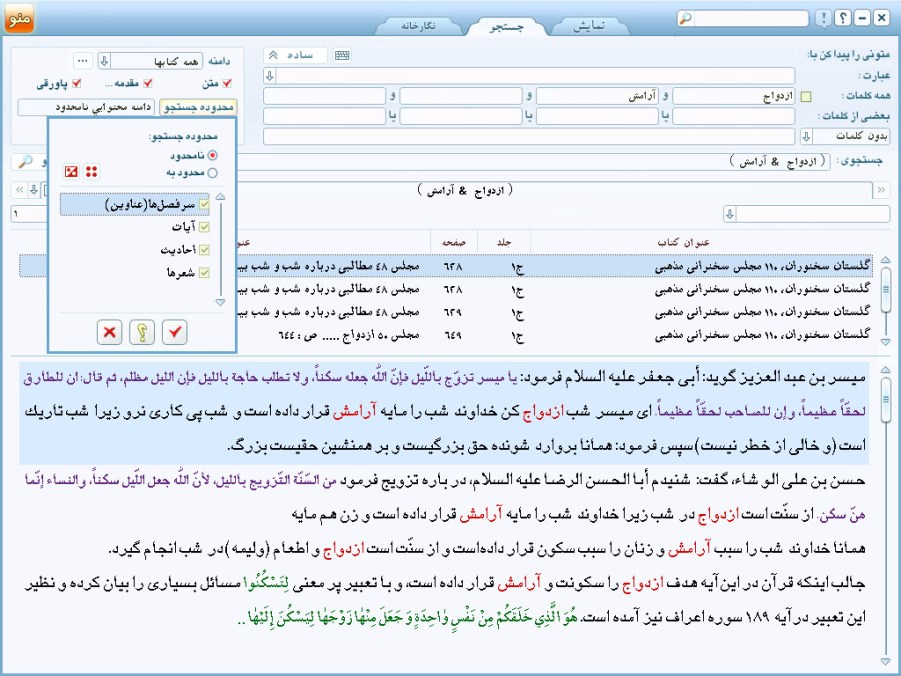The width and height of the screenshot is (901, 676).
Task: Cancel the search scope popup with the red X
Action: tap(109, 332)
